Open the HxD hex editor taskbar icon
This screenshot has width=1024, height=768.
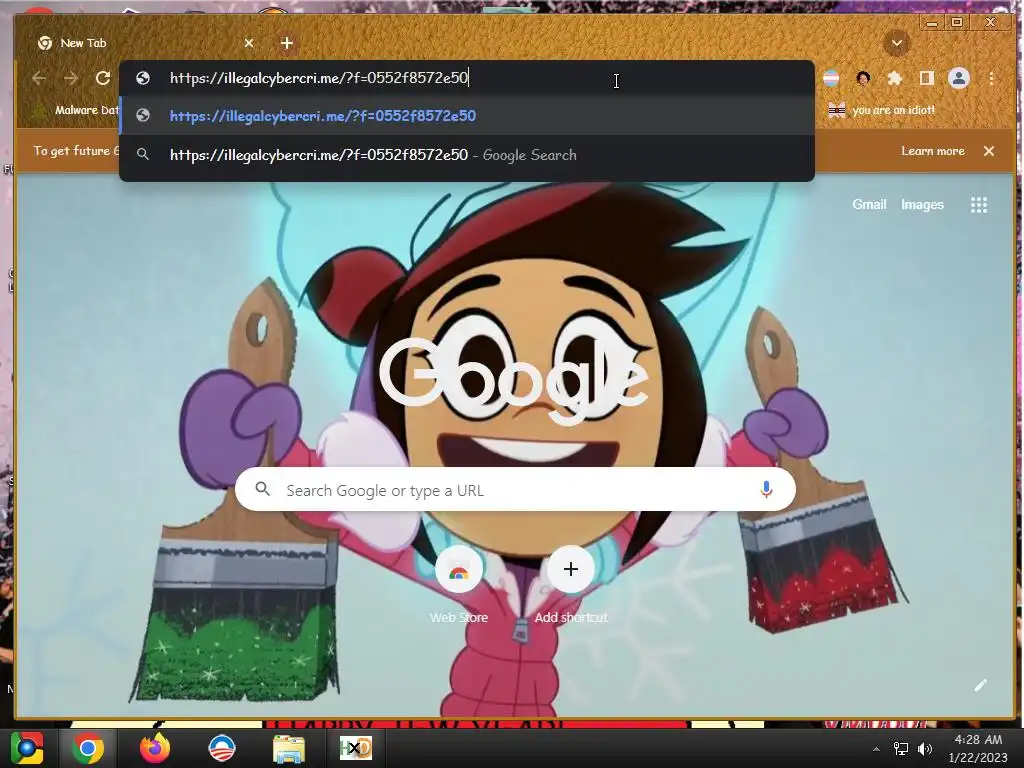pos(355,748)
